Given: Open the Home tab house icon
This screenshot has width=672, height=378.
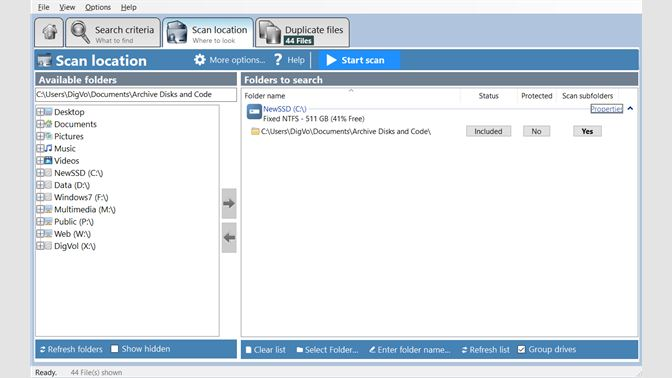Looking at the screenshot, I should (49, 32).
